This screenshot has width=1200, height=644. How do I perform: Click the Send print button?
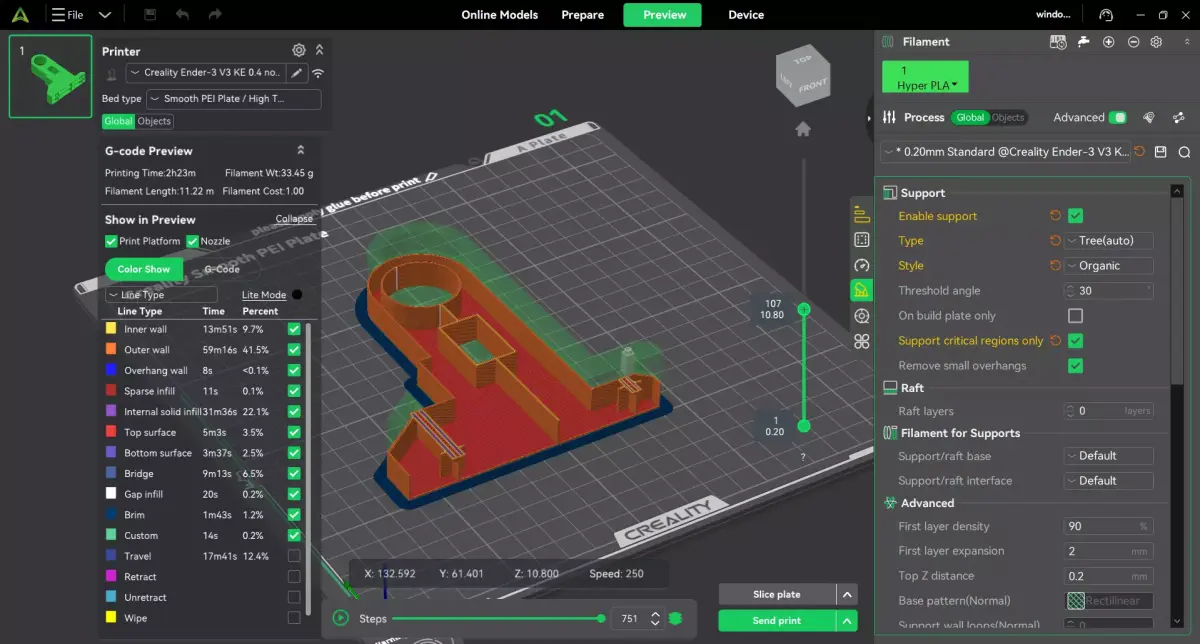[x=777, y=621]
